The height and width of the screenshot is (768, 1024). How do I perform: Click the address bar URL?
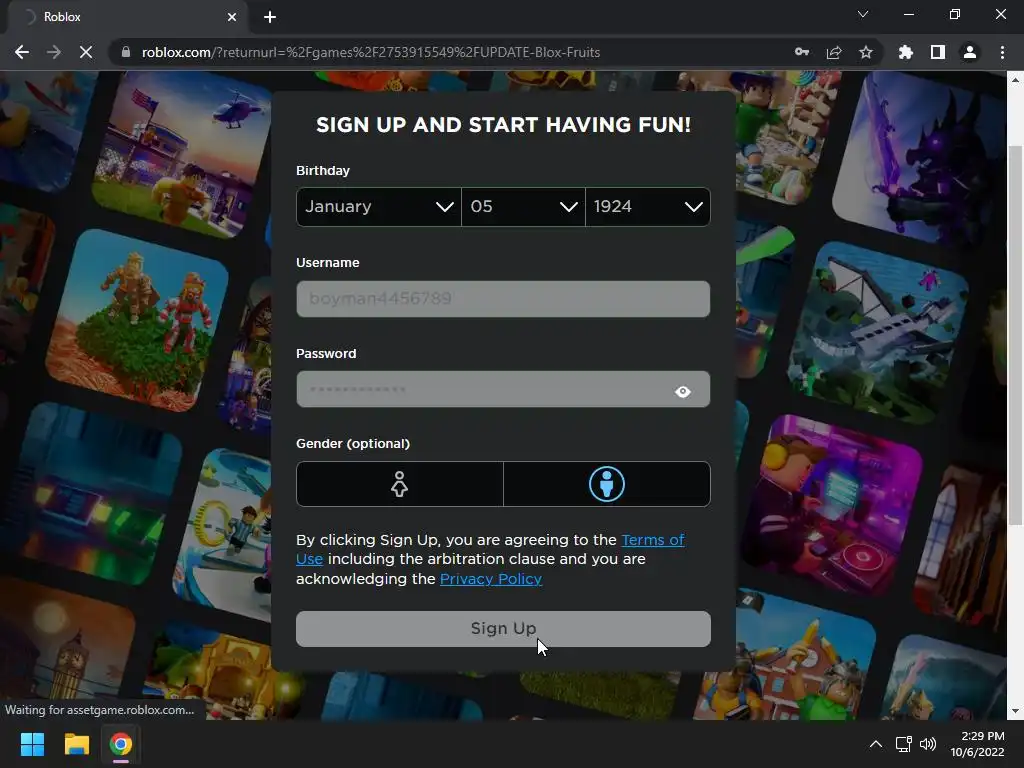click(x=371, y=52)
